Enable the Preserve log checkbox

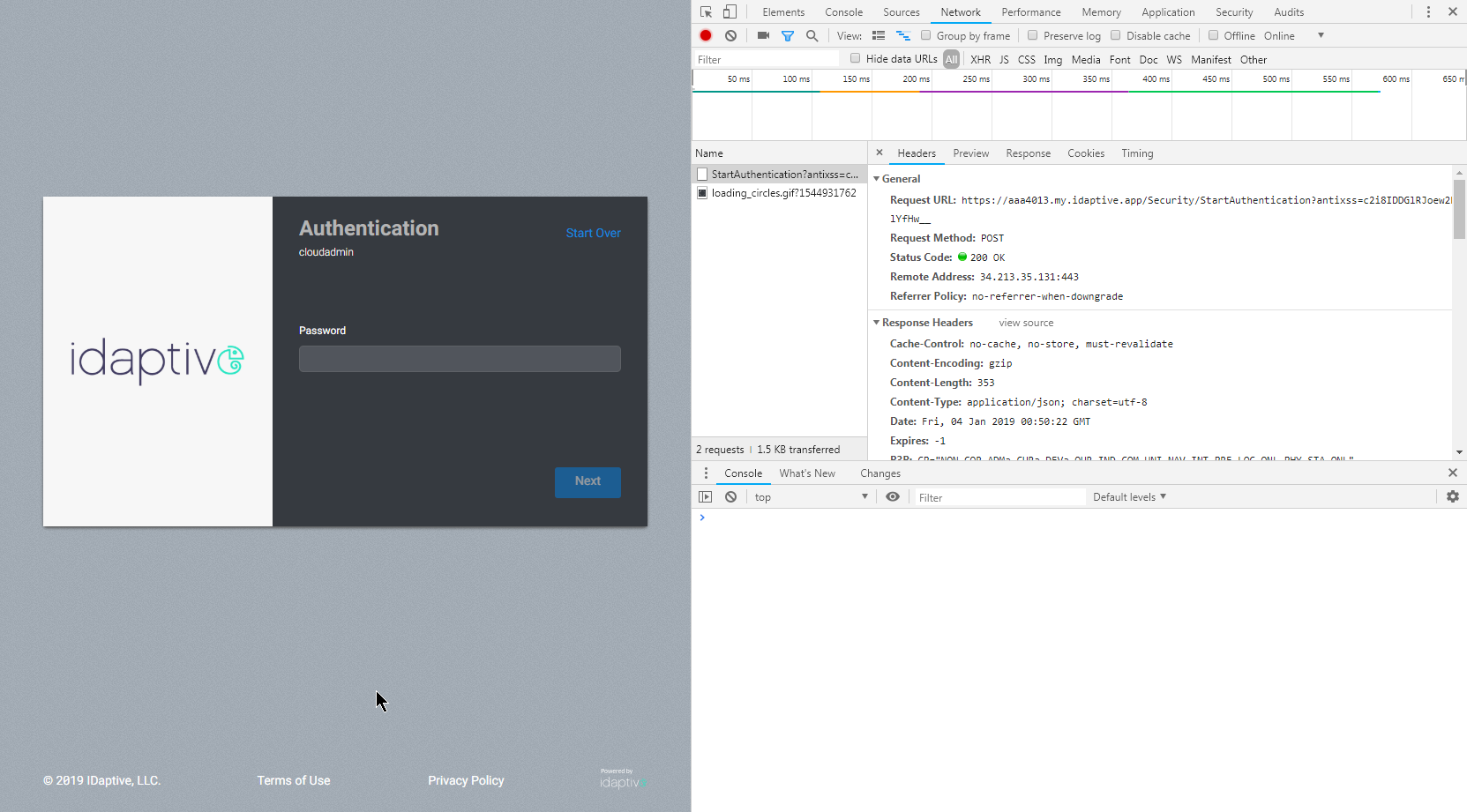pyautogui.click(x=1032, y=35)
